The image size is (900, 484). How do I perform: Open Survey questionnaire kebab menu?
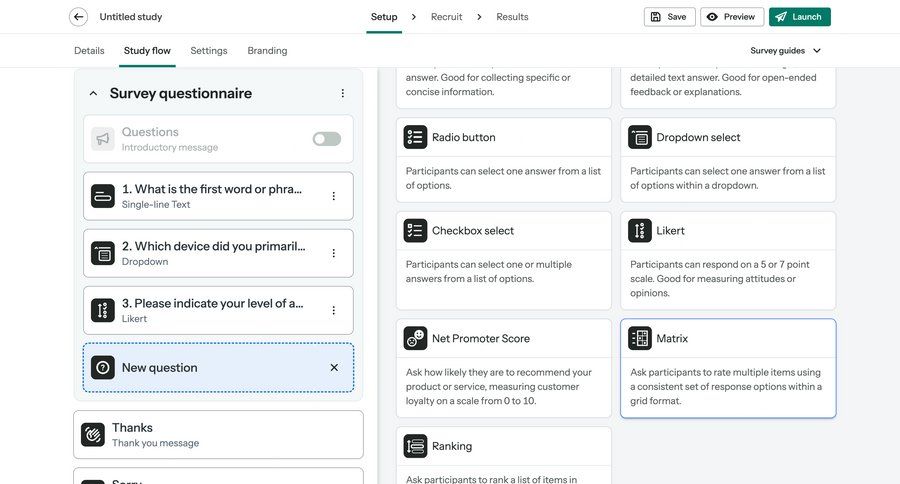tap(342, 93)
